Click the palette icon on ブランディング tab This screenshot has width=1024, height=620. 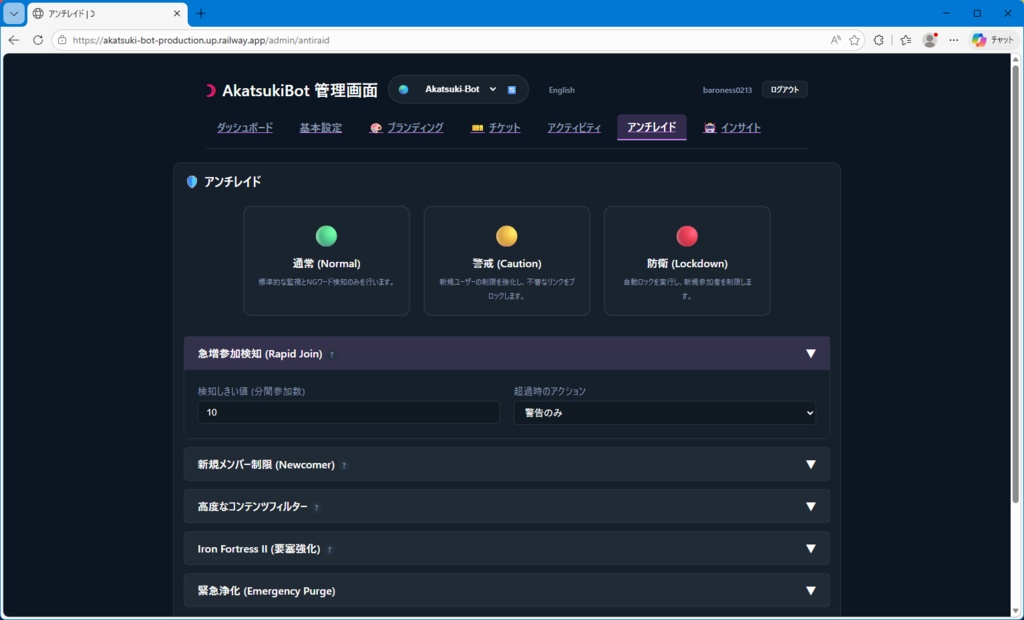377,128
